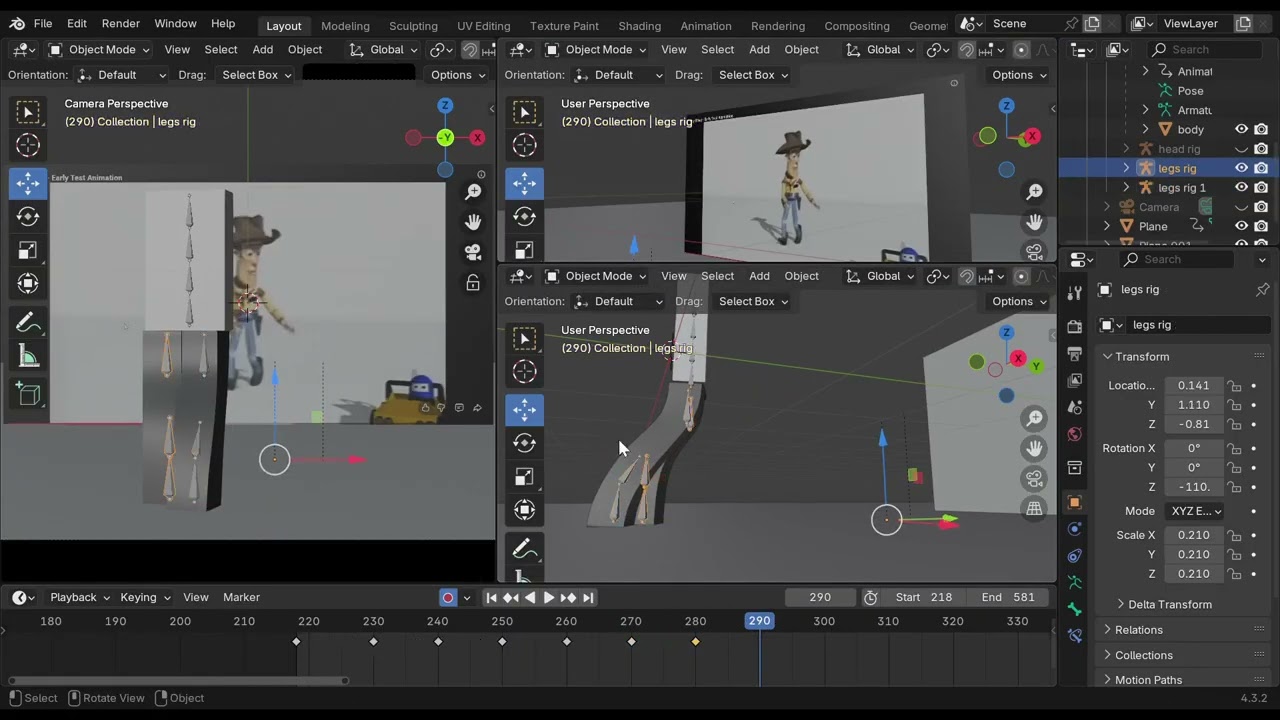Viewport: 1280px width, 720px height.
Task: Open Global transform orientation dropdown in Camera viewport
Action: [382, 50]
